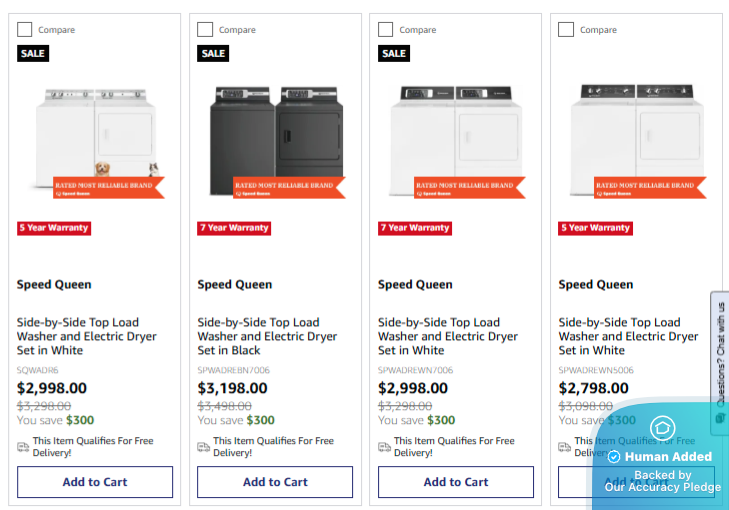Check Compare box for SQWADR6 washer set
The width and height of the screenshot is (729, 510).
coord(25,30)
